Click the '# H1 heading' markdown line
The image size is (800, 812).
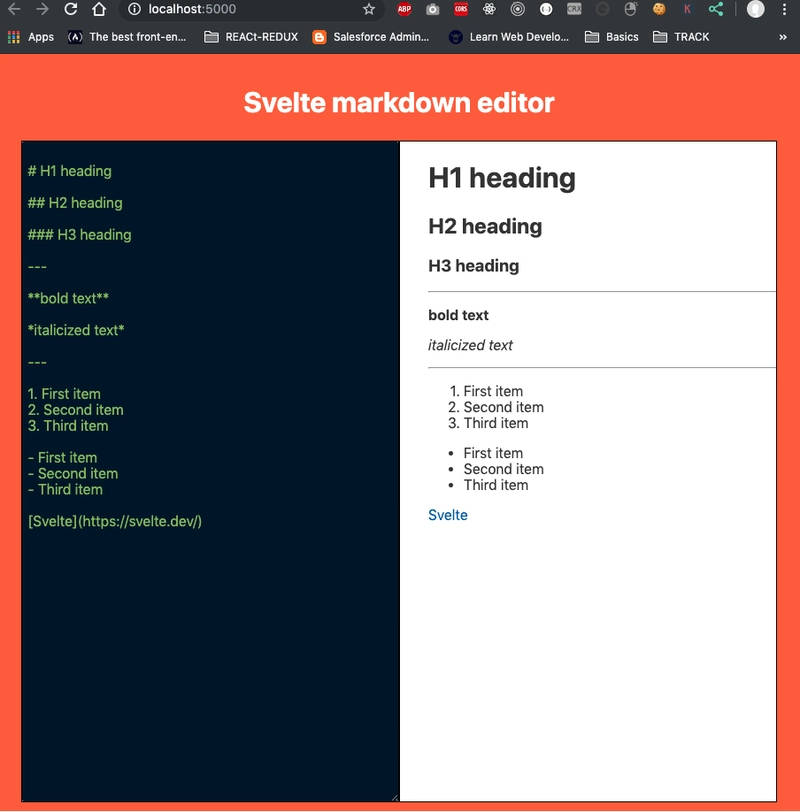[x=70, y=171]
